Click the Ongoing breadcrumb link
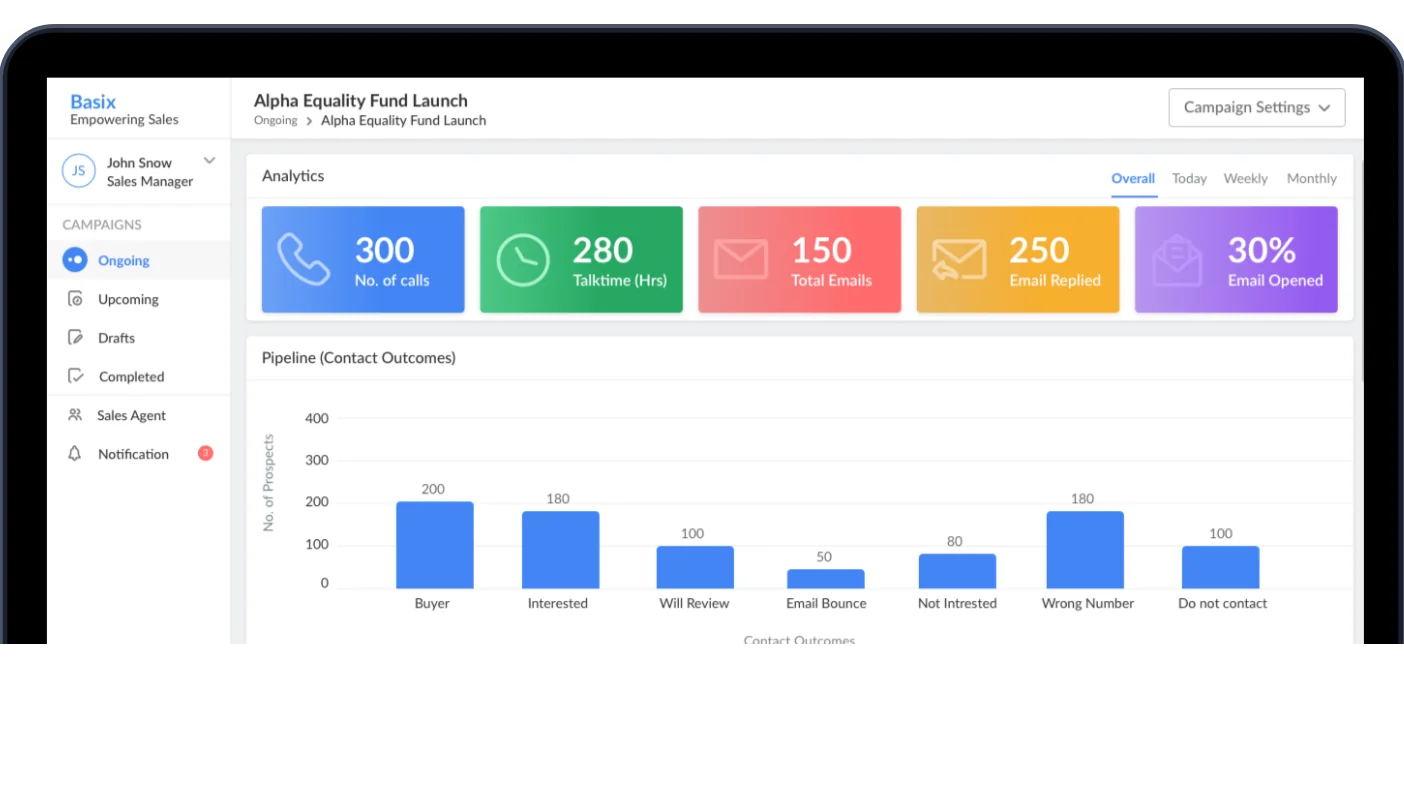 275,120
